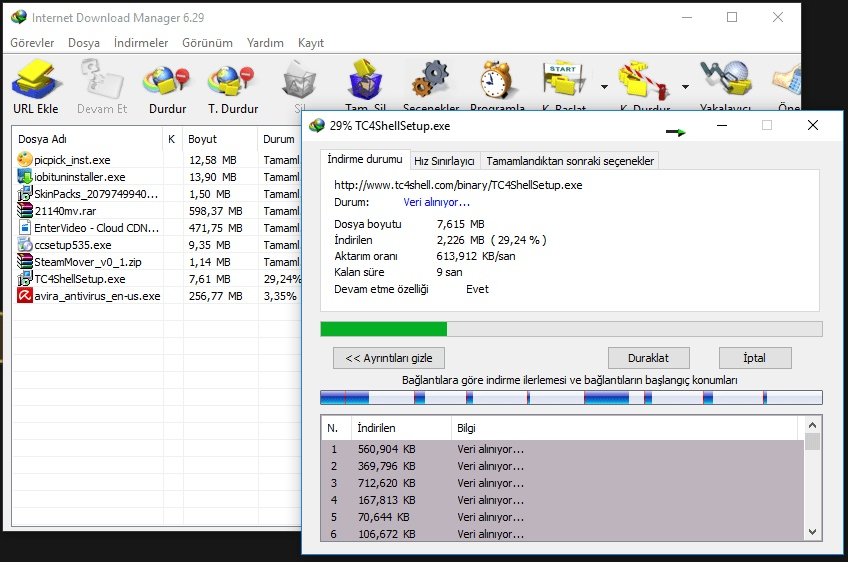Open the İndirmeler menu
Viewport: 848px width, 567px height.
click(x=141, y=43)
